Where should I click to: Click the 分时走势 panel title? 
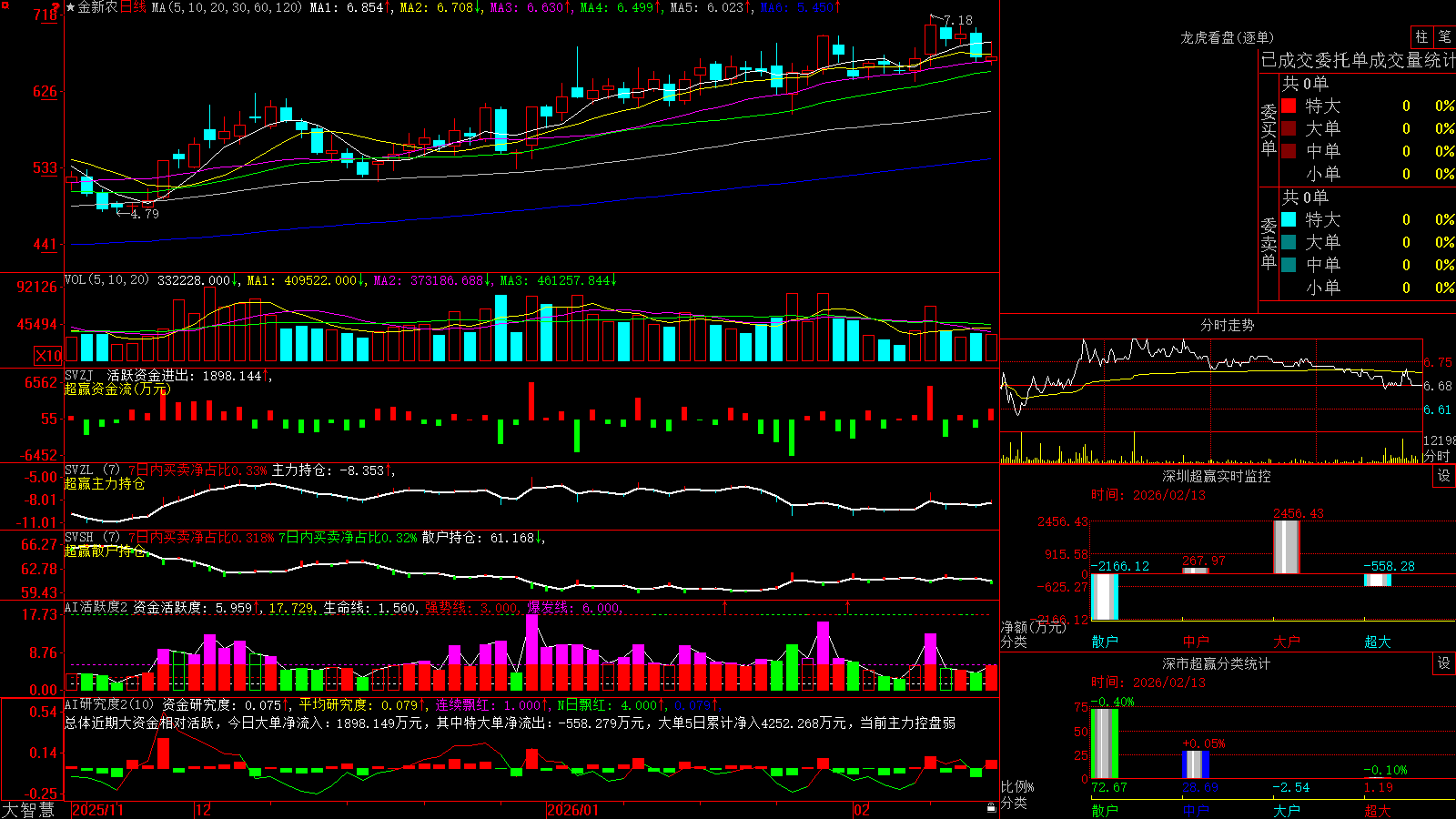click(1227, 325)
